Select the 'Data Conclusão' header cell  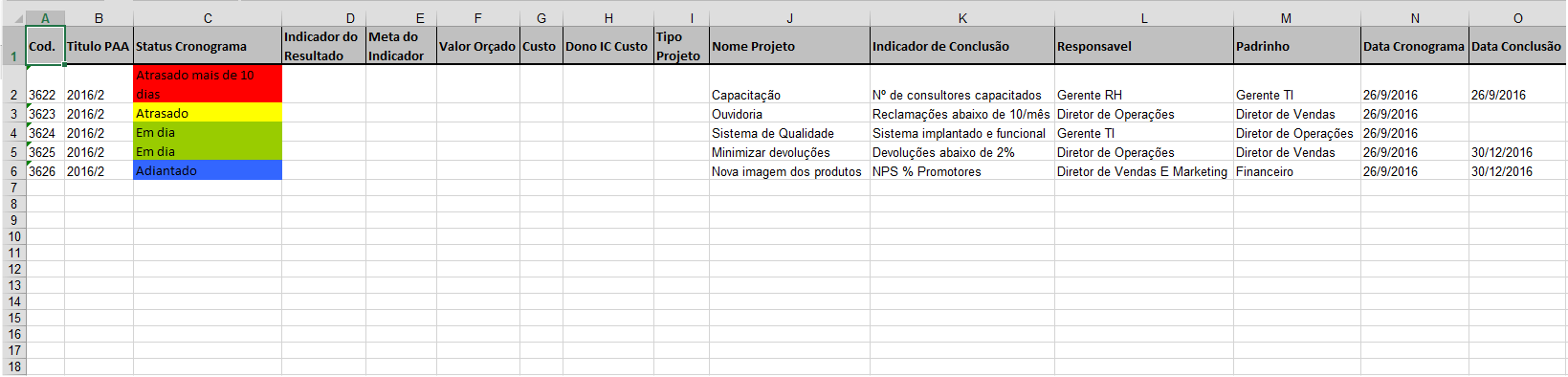pos(1517,46)
